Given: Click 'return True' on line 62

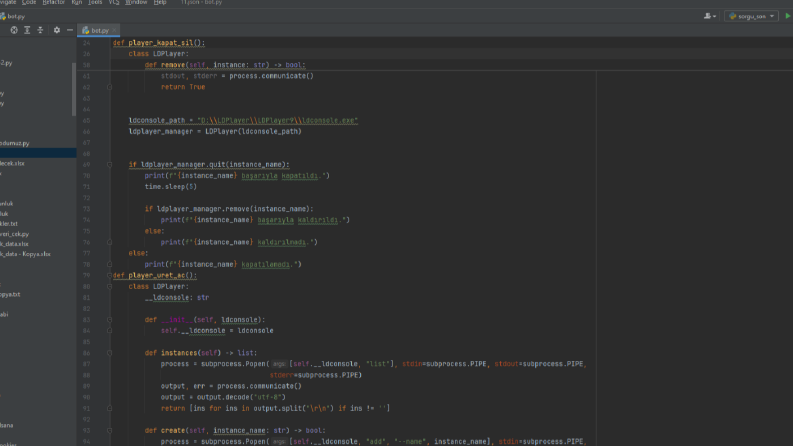Looking at the screenshot, I should tap(183, 87).
